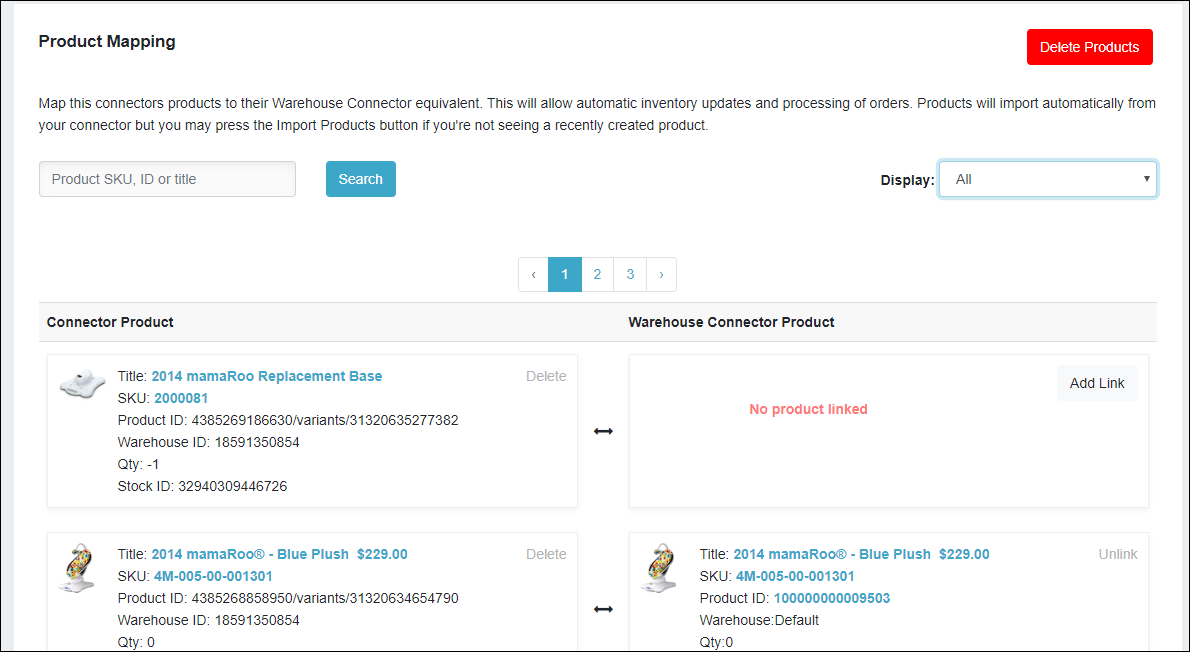Image resolution: width=1190 pixels, height=652 pixels.
Task: Open the SKU 2000081 link
Action: click(181, 398)
